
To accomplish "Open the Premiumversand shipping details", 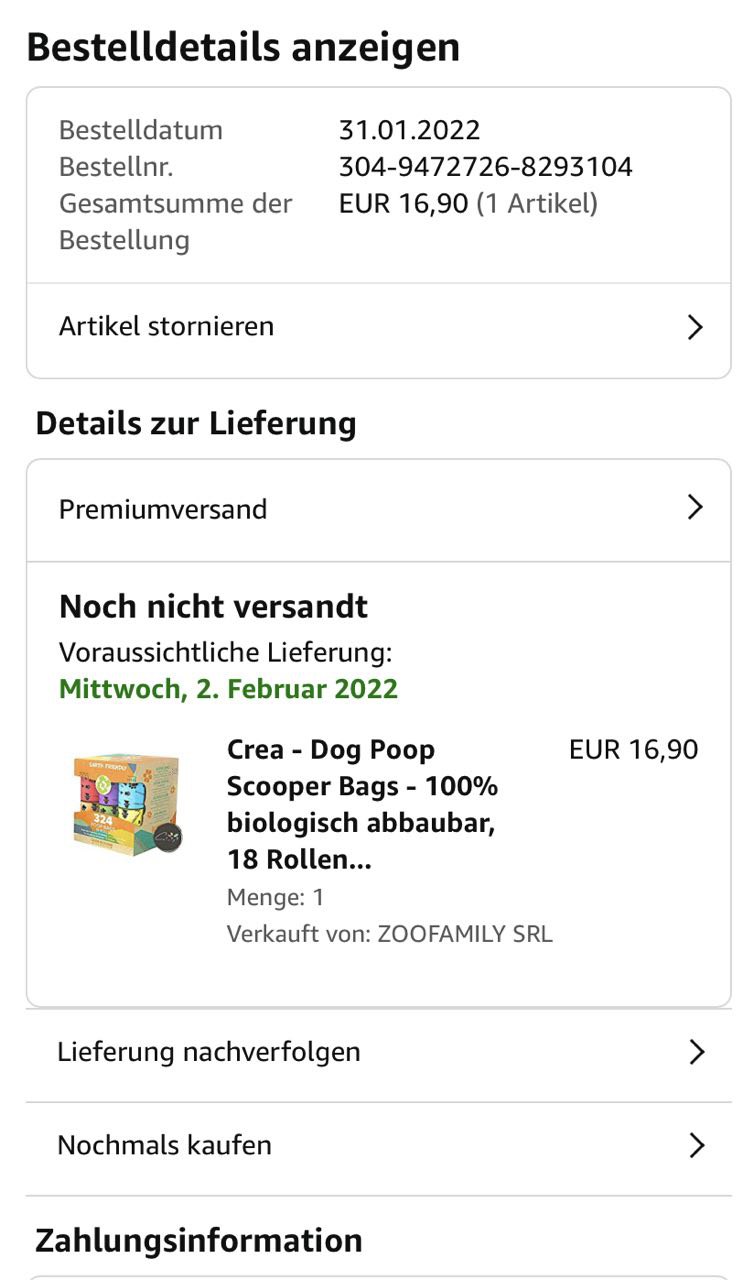I will tap(163, 509).
